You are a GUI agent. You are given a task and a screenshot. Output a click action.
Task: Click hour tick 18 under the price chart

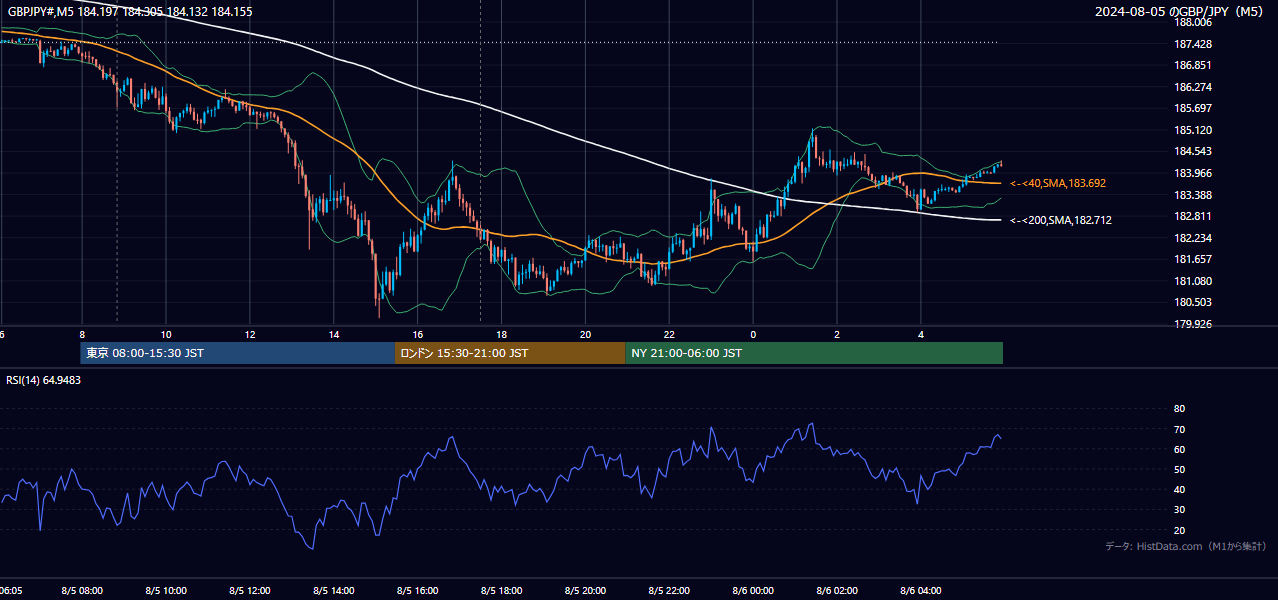(x=502, y=335)
